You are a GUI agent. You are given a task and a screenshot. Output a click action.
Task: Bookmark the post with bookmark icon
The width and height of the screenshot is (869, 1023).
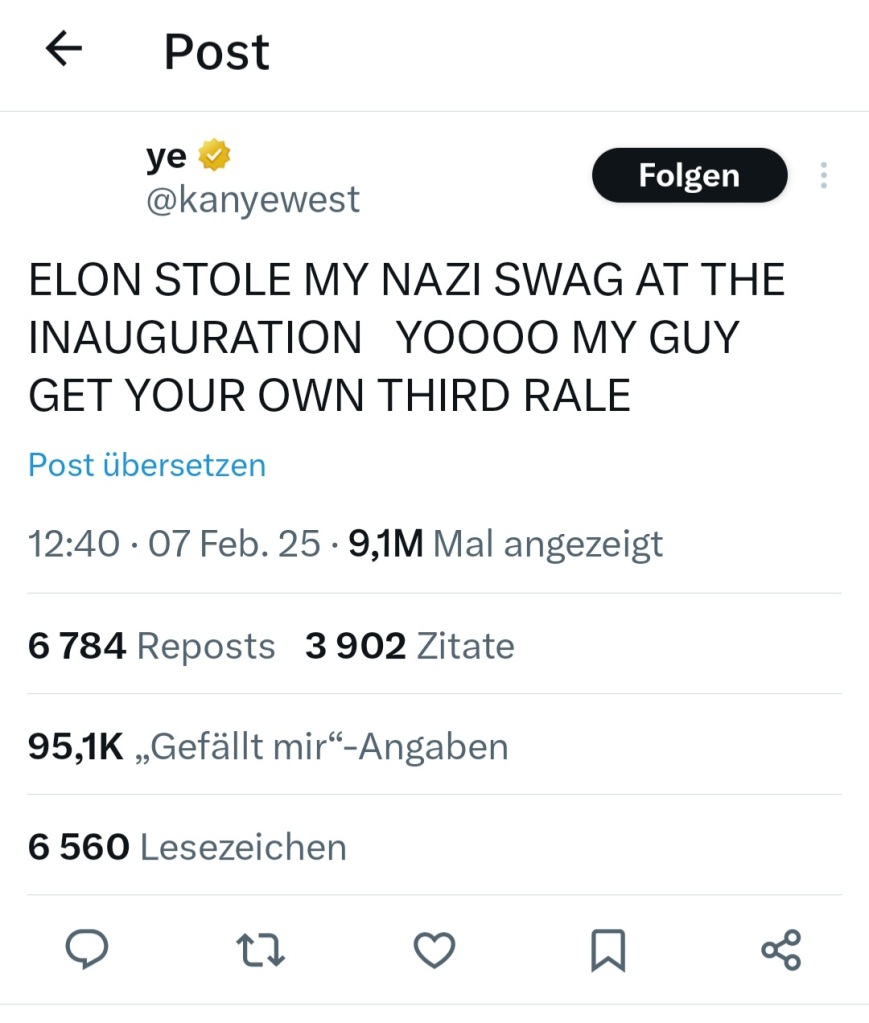[x=608, y=950]
